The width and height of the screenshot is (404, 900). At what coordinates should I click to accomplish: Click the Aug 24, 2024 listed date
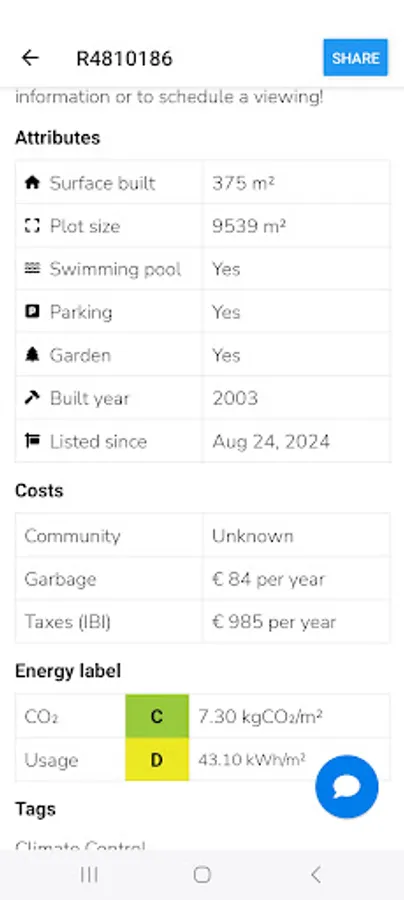coord(271,441)
